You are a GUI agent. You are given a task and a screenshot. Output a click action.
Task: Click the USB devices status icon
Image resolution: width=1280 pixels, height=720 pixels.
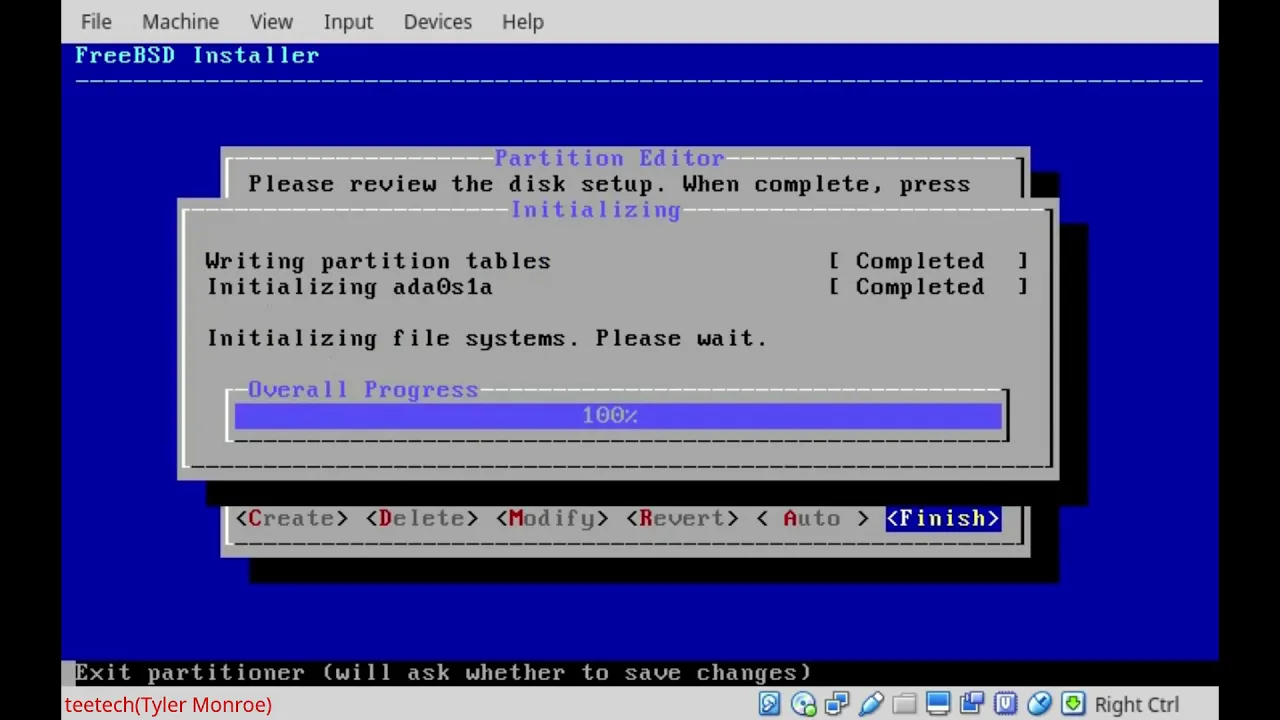870,704
